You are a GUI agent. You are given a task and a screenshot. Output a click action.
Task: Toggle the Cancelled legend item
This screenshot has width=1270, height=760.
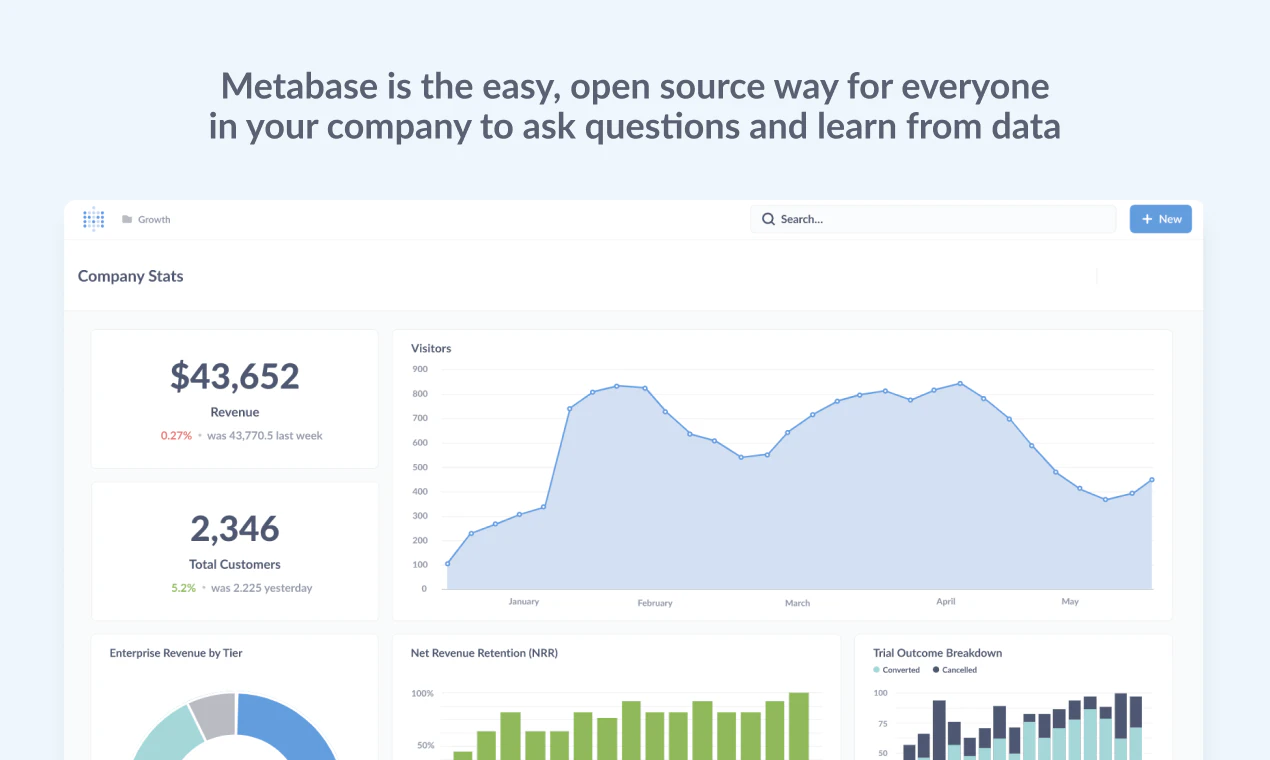(x=955, y=670)
